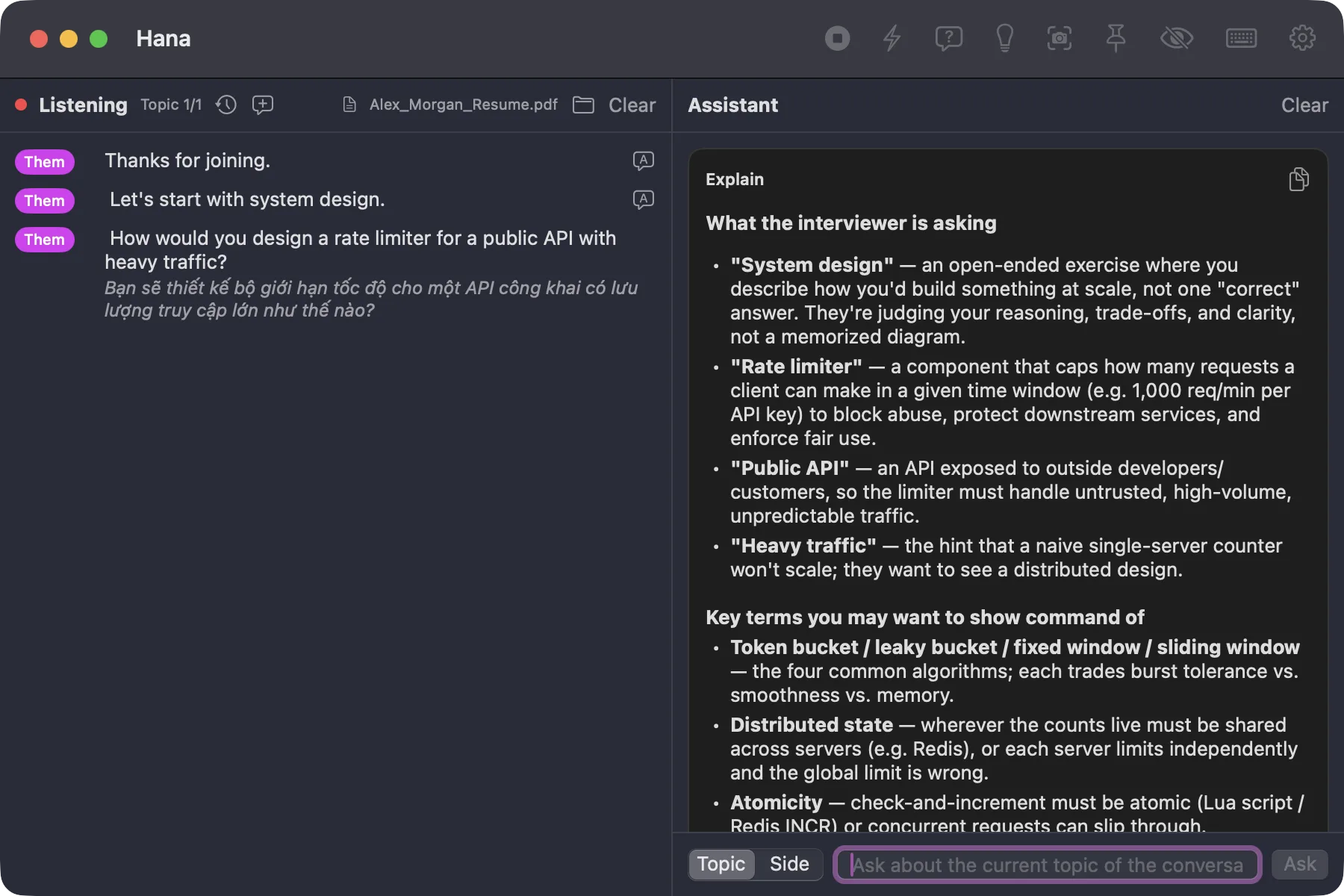The image size is (1344, 896).
Task: Click the Vietnamese translation text
Action: coord(371,299)
